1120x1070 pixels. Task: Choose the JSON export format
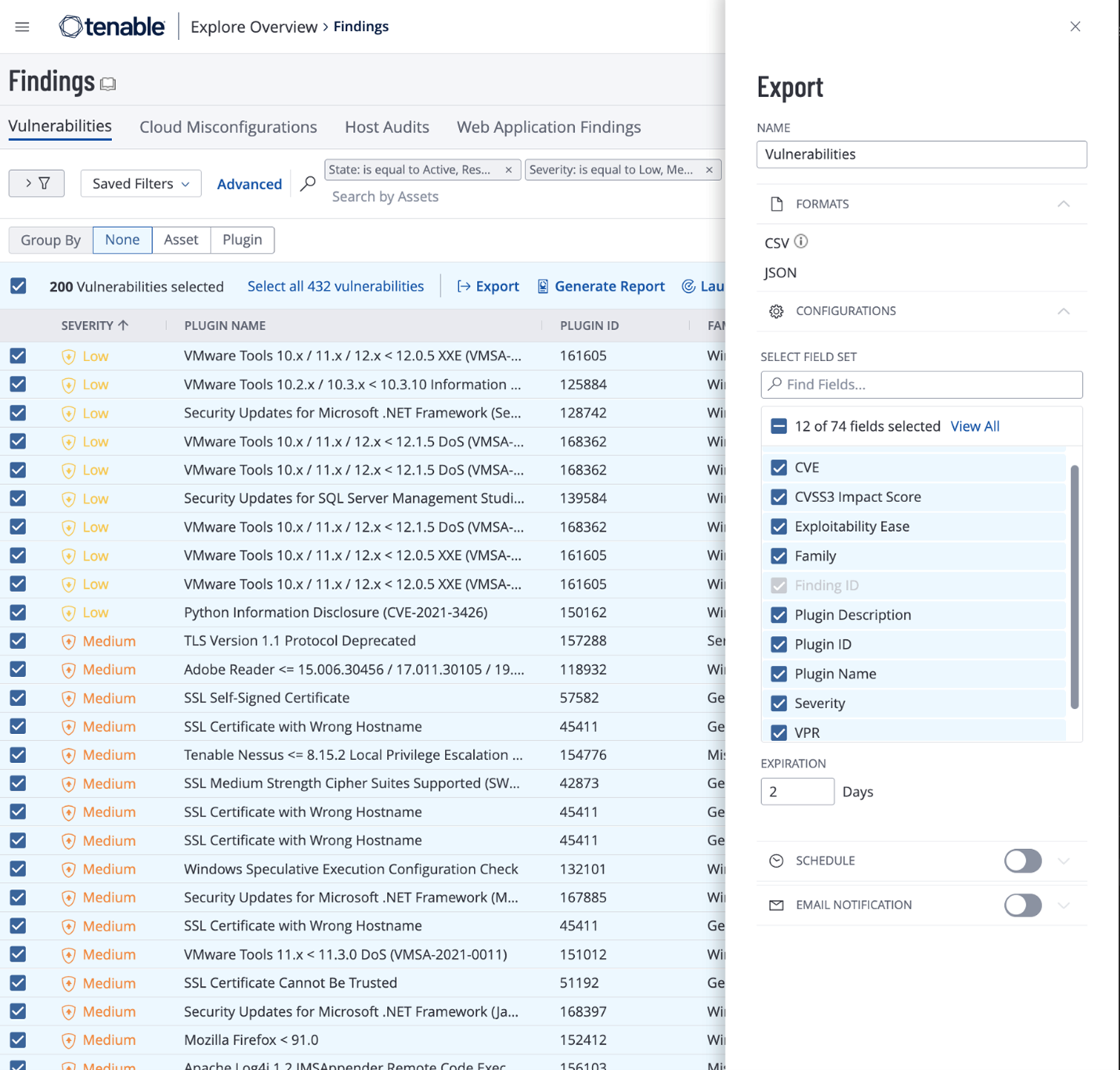[x=780, y=273]
